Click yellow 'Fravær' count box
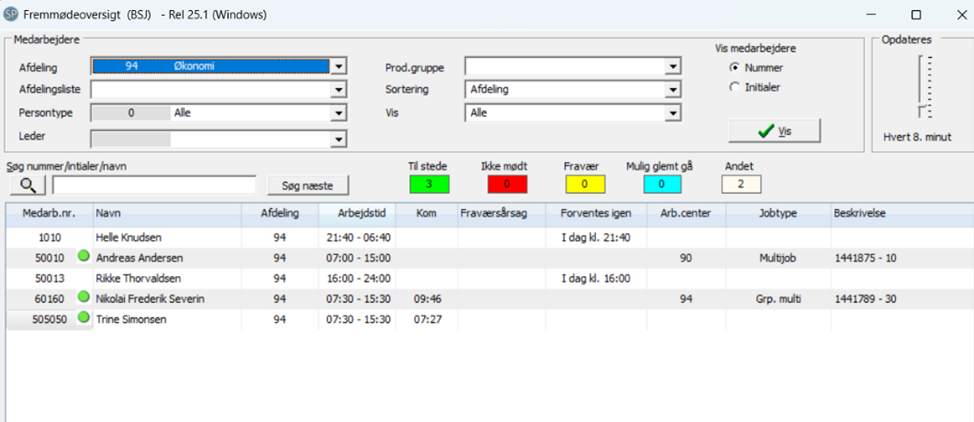 tap(584, 184)
